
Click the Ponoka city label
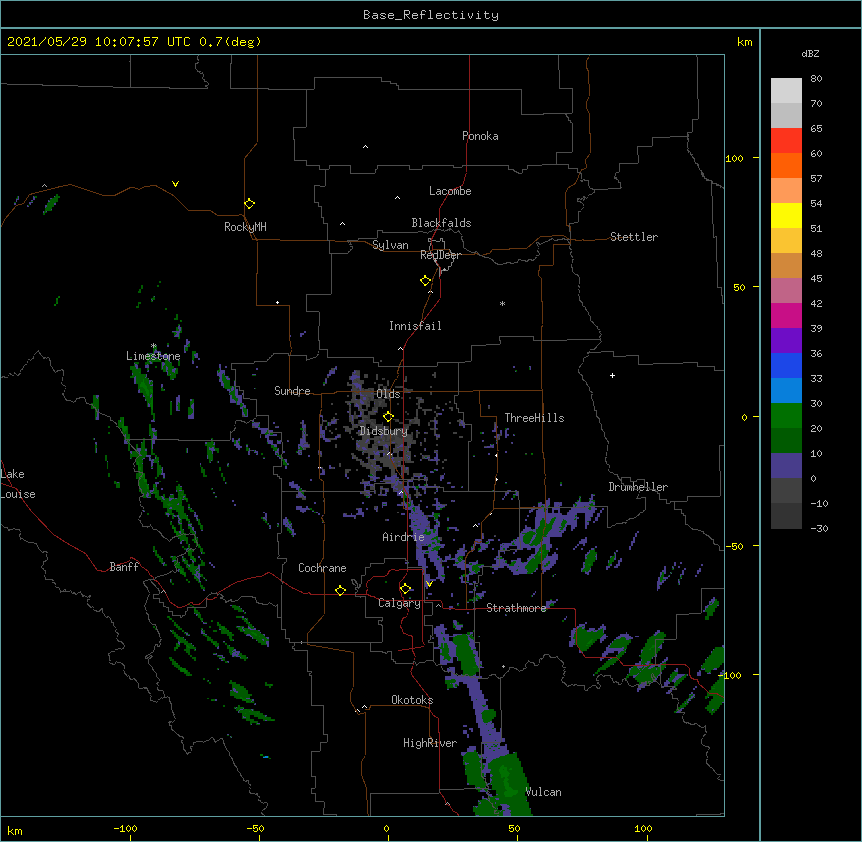[480, 136]
